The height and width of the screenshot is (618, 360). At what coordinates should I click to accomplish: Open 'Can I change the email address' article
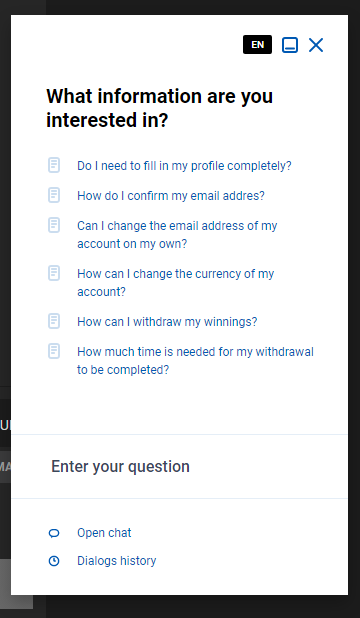(x=177, y=235)
